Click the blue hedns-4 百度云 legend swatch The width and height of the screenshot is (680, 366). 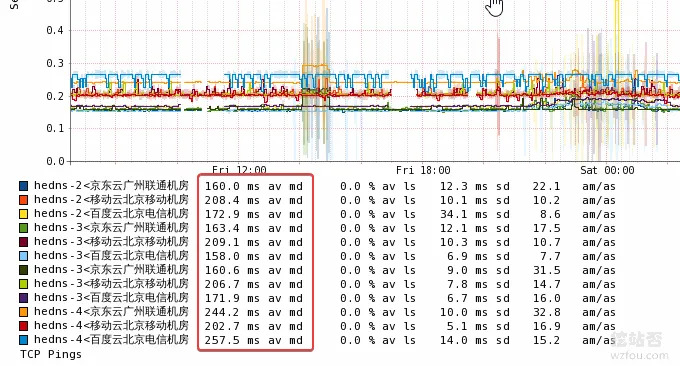24,340
